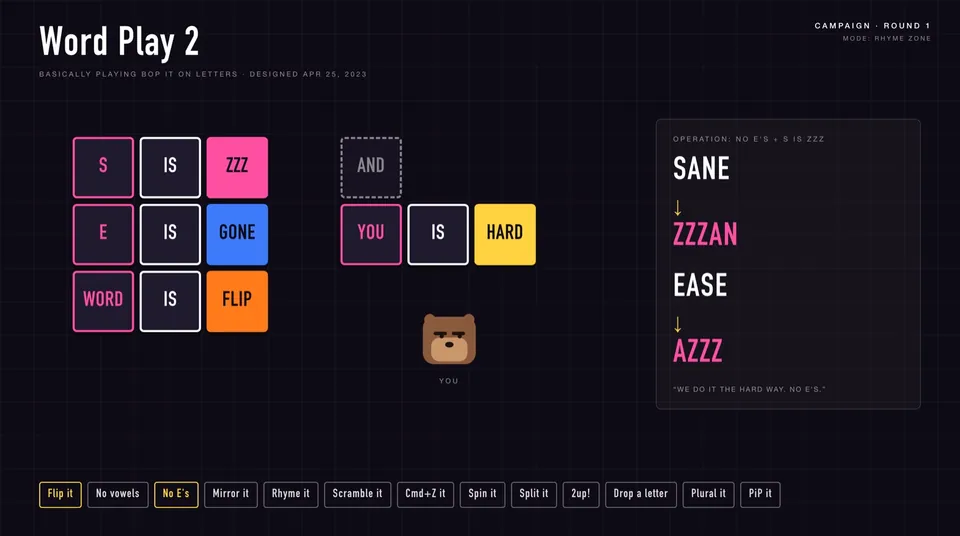Click the pink E tile
The image size is (960, 536).
(x=103, y=235)
